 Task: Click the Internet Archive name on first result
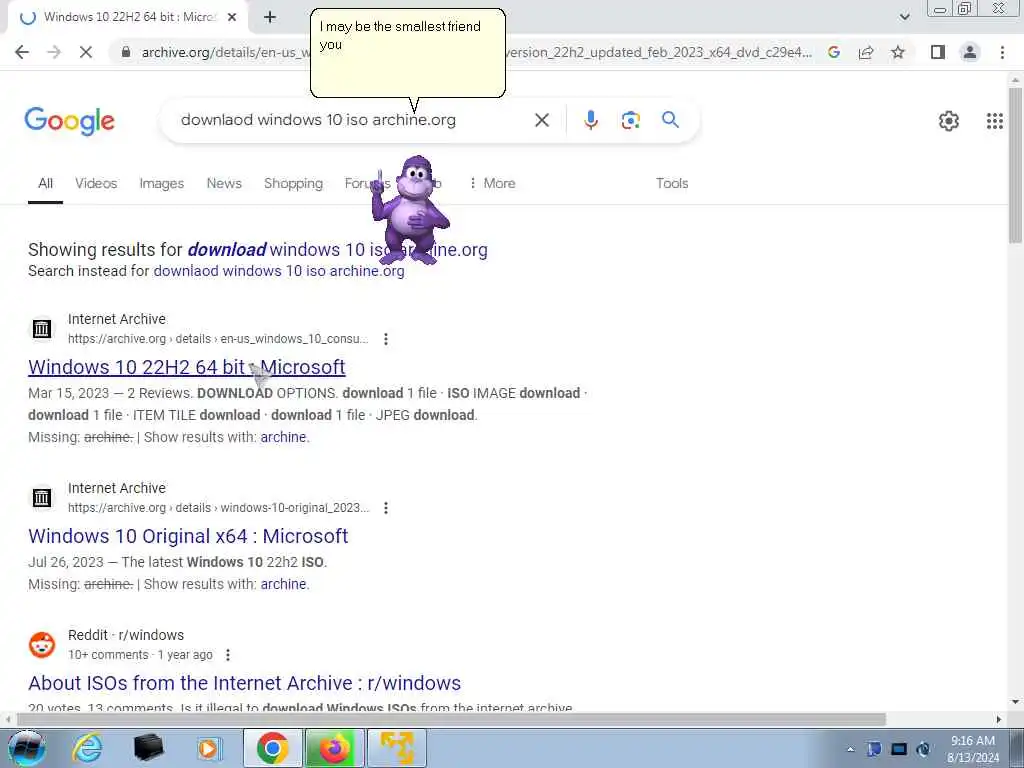[117, 319]
